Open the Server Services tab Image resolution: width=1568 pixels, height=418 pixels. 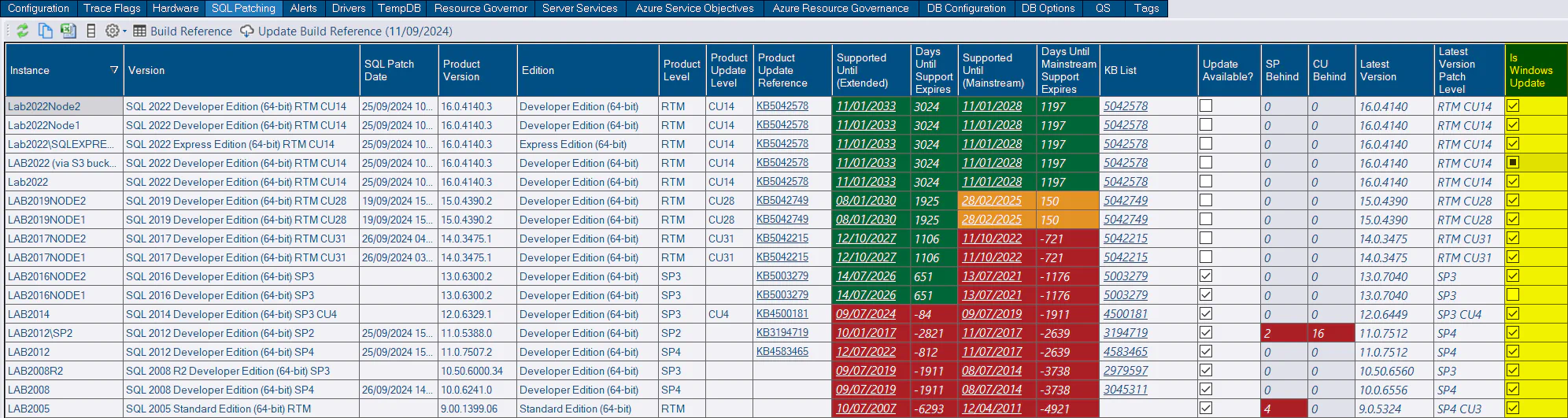click(580, 8)
